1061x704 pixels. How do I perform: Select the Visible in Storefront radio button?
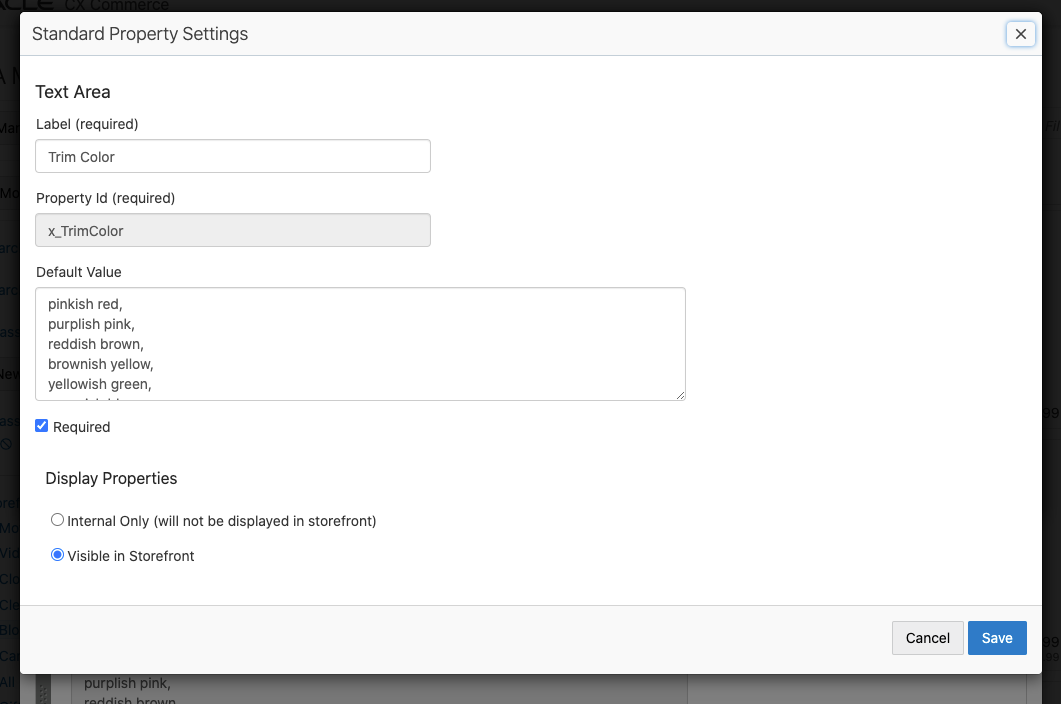58,555
